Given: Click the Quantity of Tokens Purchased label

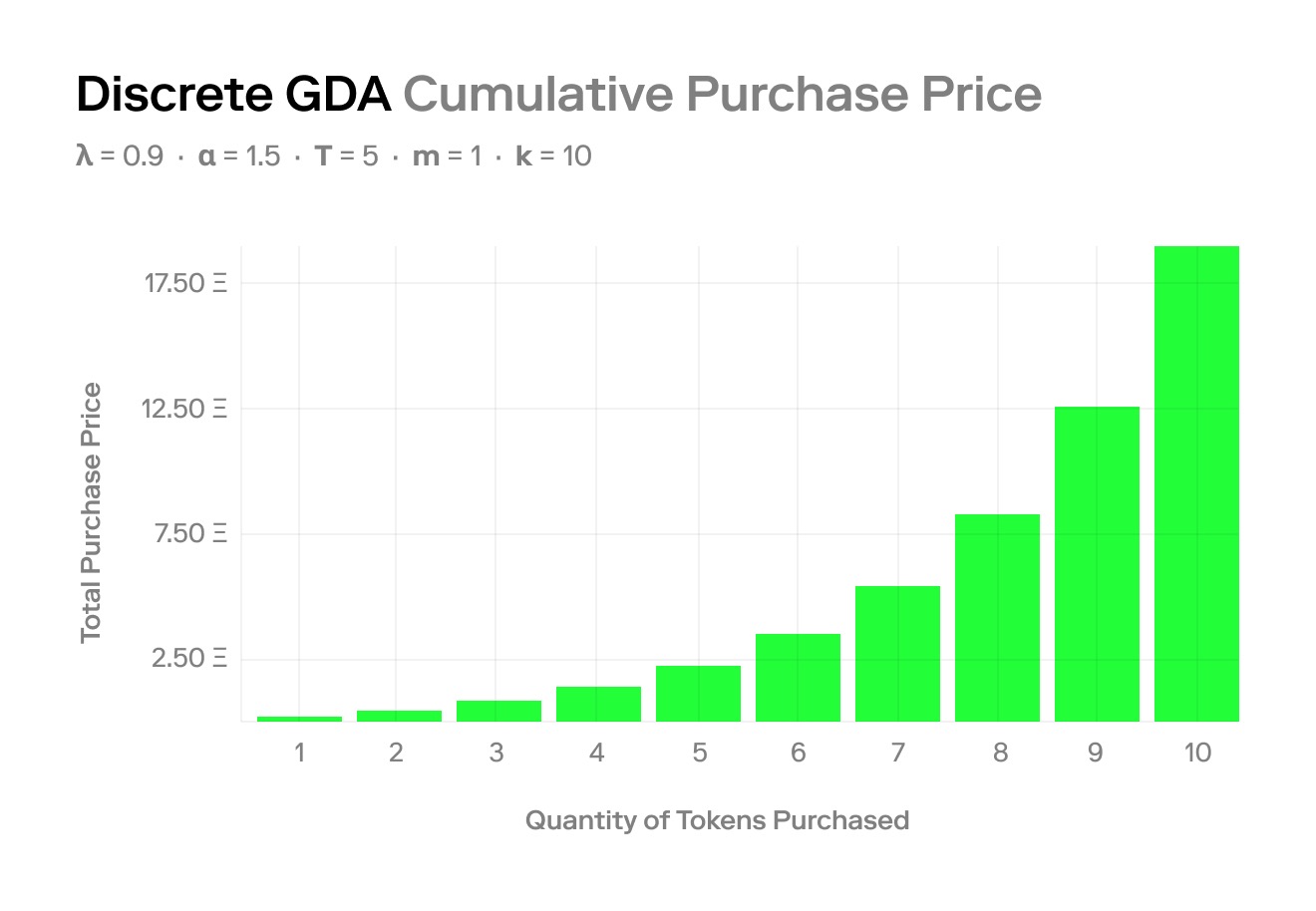Looking at the screenshot, I should click(718, 821).
